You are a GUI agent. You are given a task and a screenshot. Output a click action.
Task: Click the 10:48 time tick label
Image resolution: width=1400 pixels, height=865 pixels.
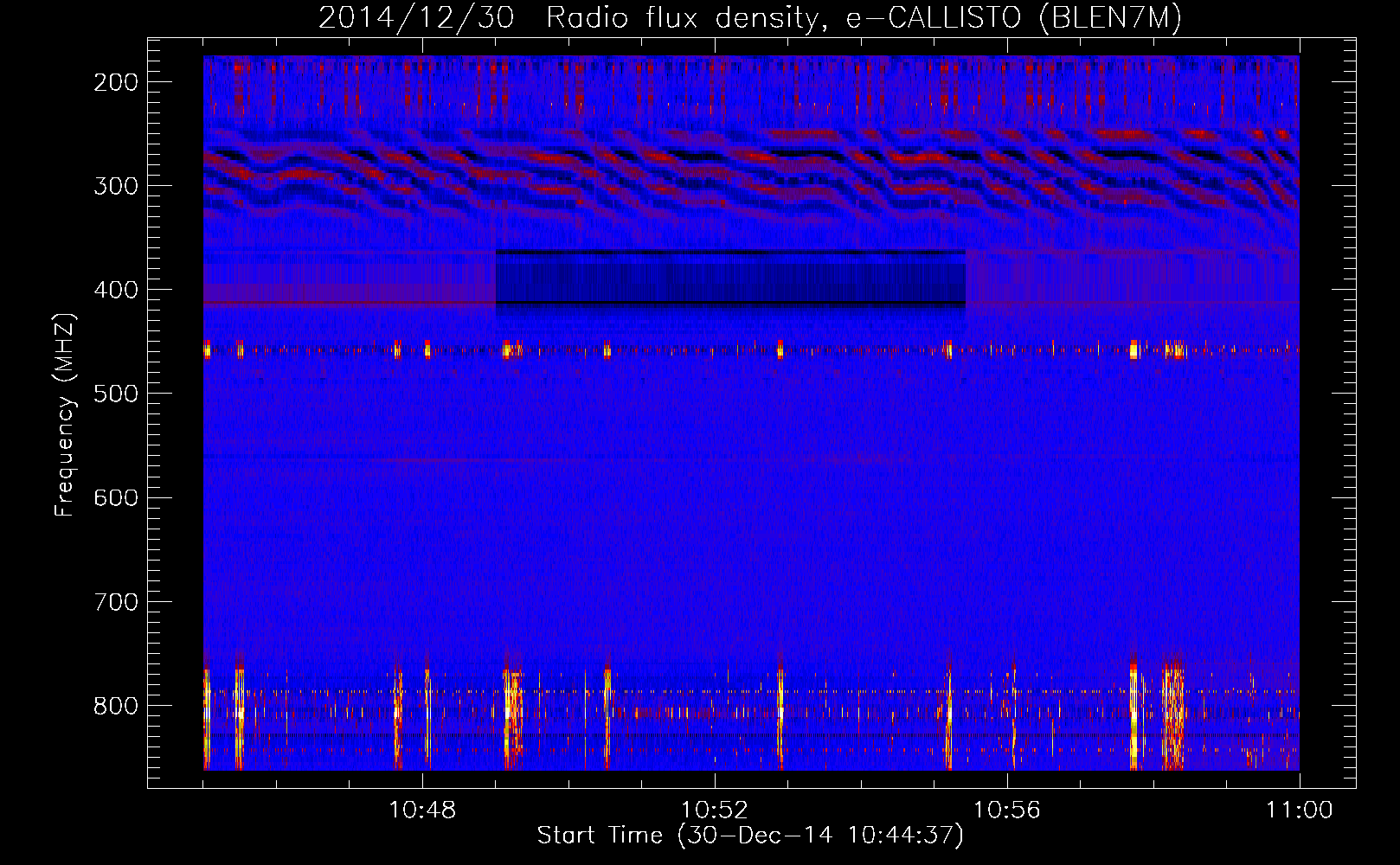pyautogui.click(x=422, y=811)
